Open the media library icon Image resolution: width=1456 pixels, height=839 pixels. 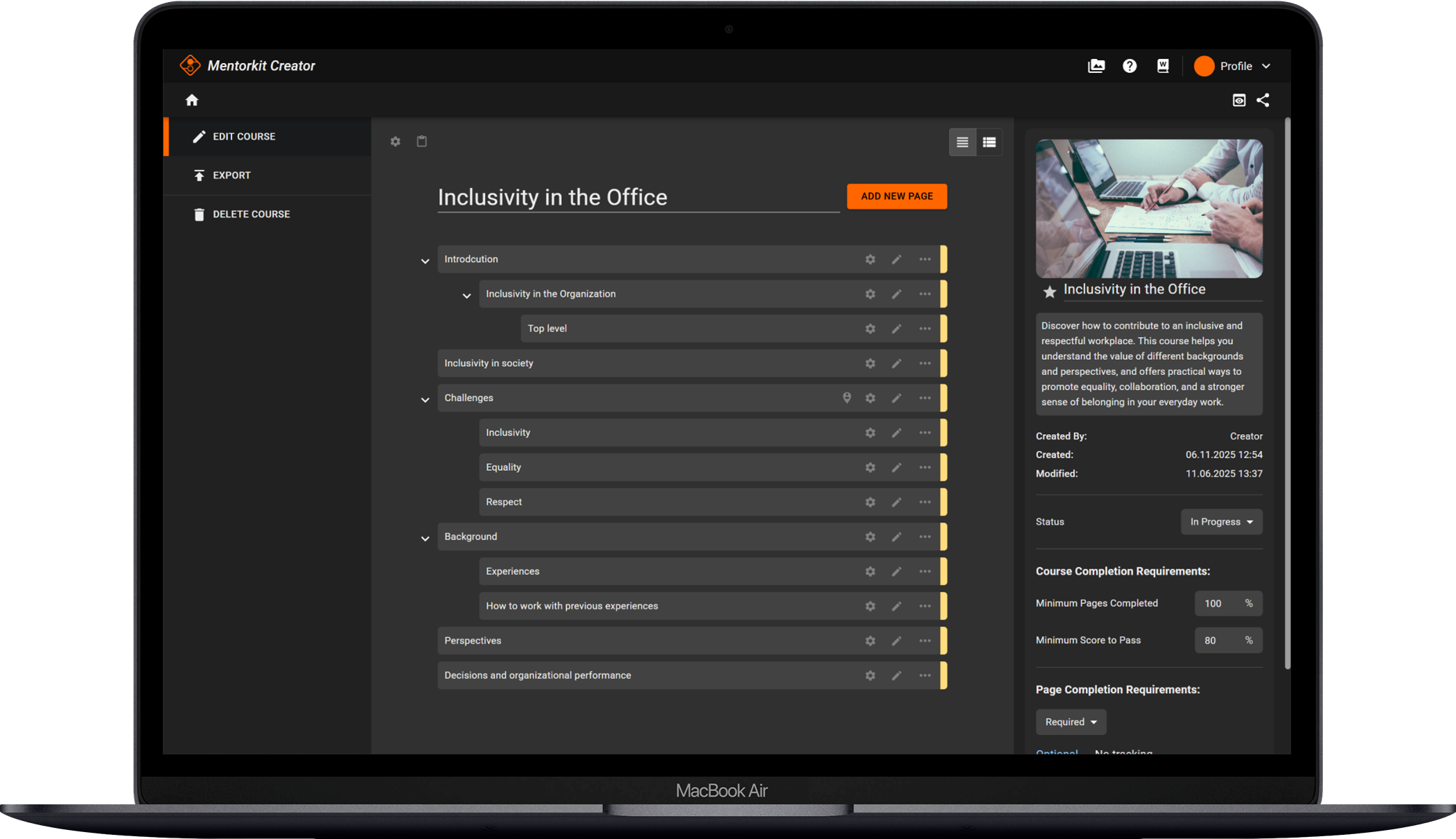(1096, 66)
